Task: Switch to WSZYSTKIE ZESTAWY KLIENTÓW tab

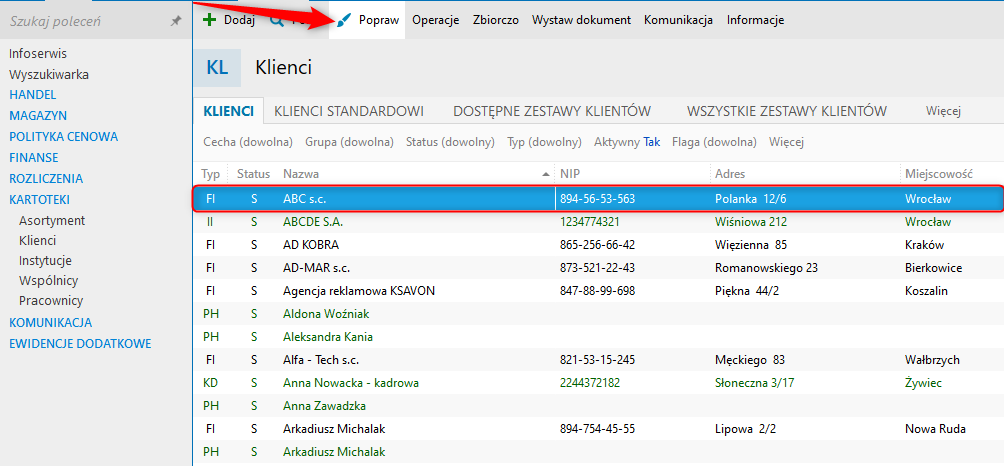Action: 787,111
